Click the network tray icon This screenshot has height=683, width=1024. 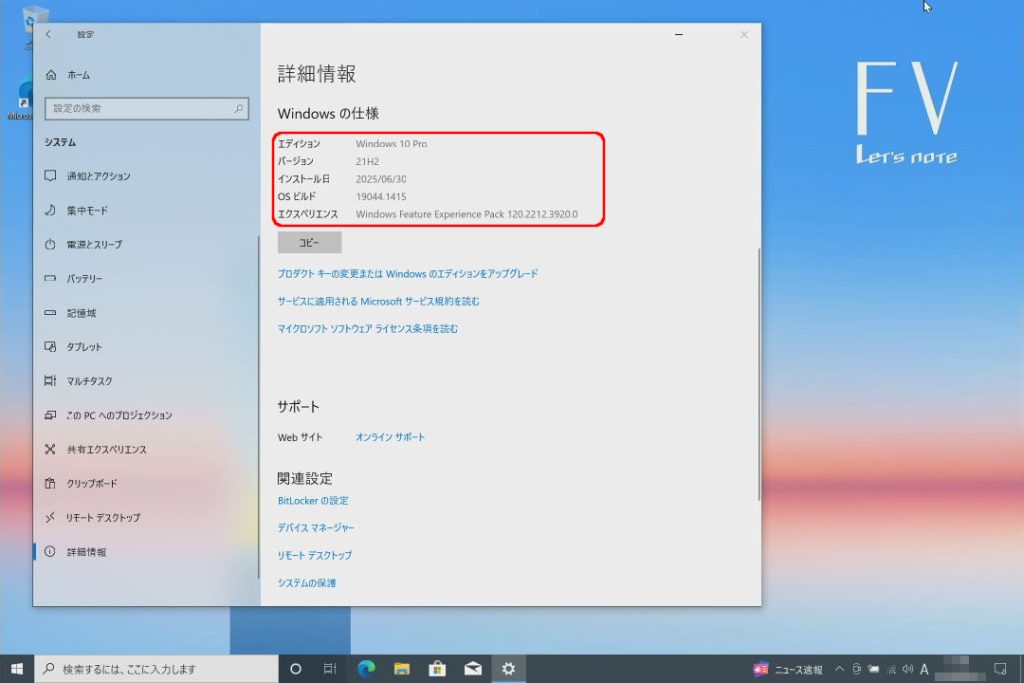click(891, 669)
